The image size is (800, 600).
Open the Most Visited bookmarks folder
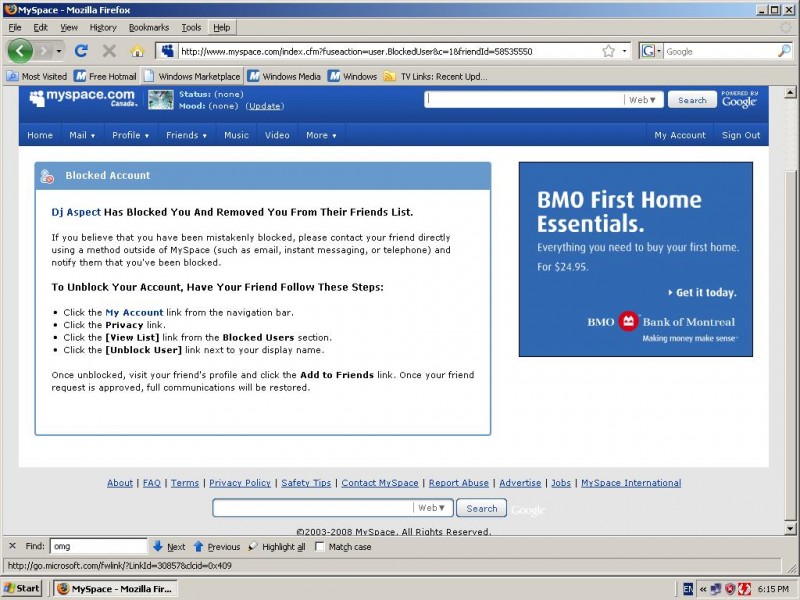coord(37,77)
